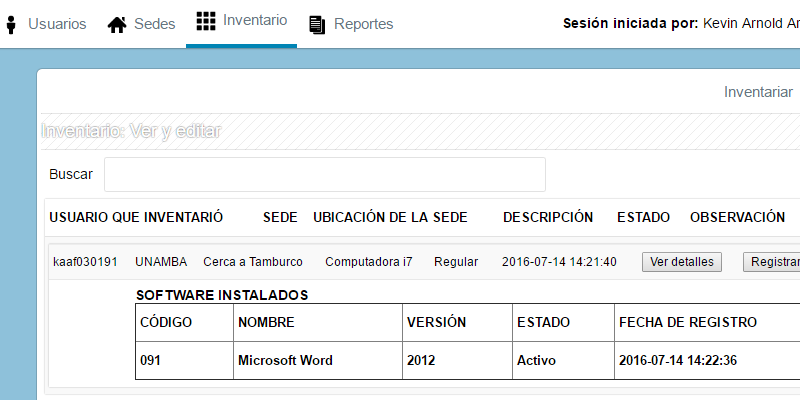Open the Usuarios menu item
Screen dimensions: 800x400
(x=57, y=24)
